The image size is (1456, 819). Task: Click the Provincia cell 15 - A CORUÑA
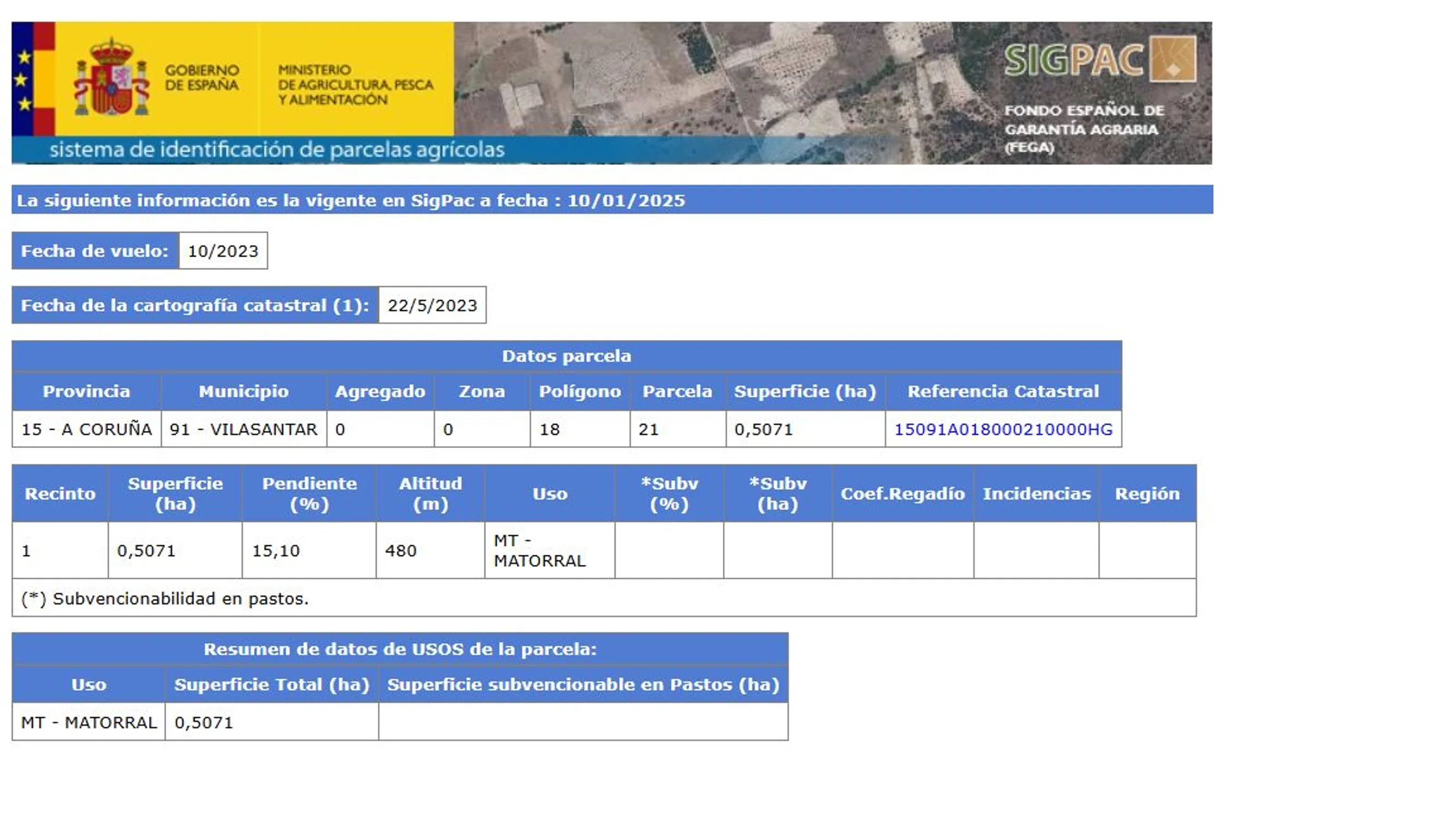[86, 430]
